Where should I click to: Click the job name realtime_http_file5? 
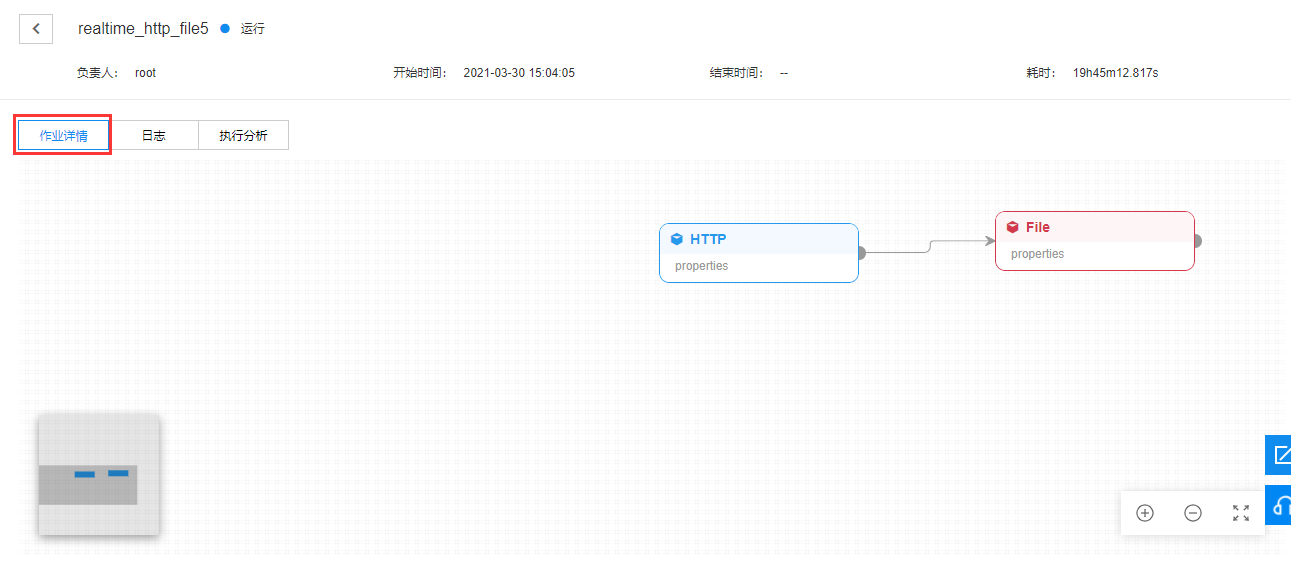pos(143,29)
